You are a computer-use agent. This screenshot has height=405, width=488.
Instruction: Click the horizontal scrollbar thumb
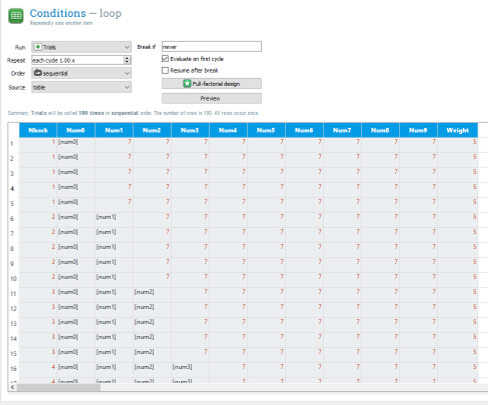click(59, 387)
